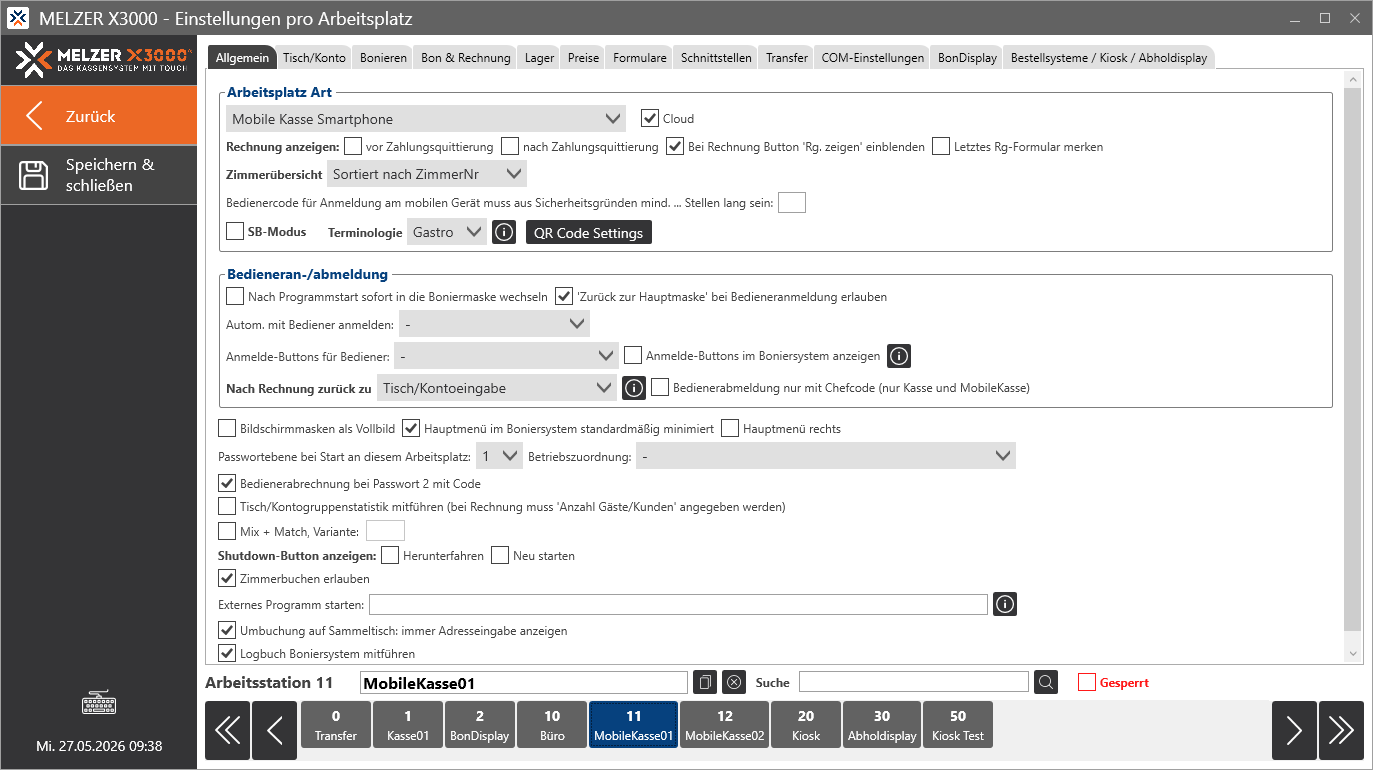Image resolution: width=1373 pixels, height=770 pixels.
Task: Open the Betriebszuordnung dropdown
Action: coord(826,456)
